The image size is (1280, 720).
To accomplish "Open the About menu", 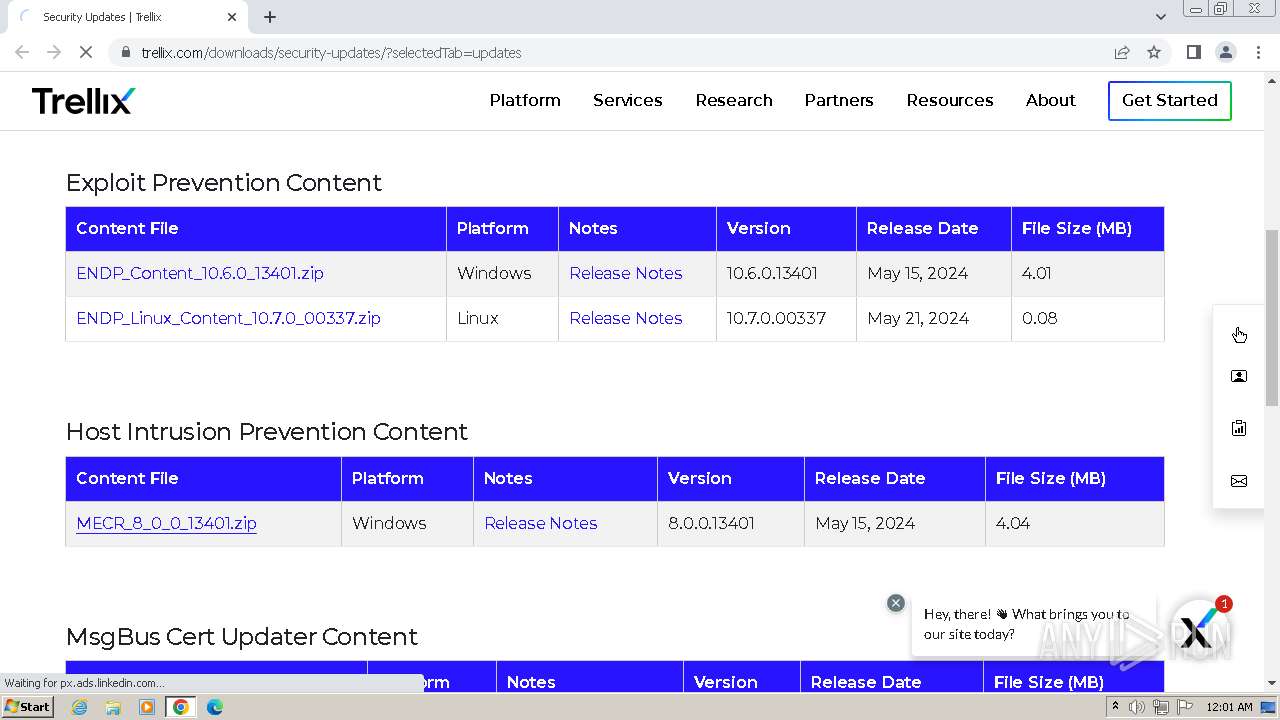I will (1051, 100).
